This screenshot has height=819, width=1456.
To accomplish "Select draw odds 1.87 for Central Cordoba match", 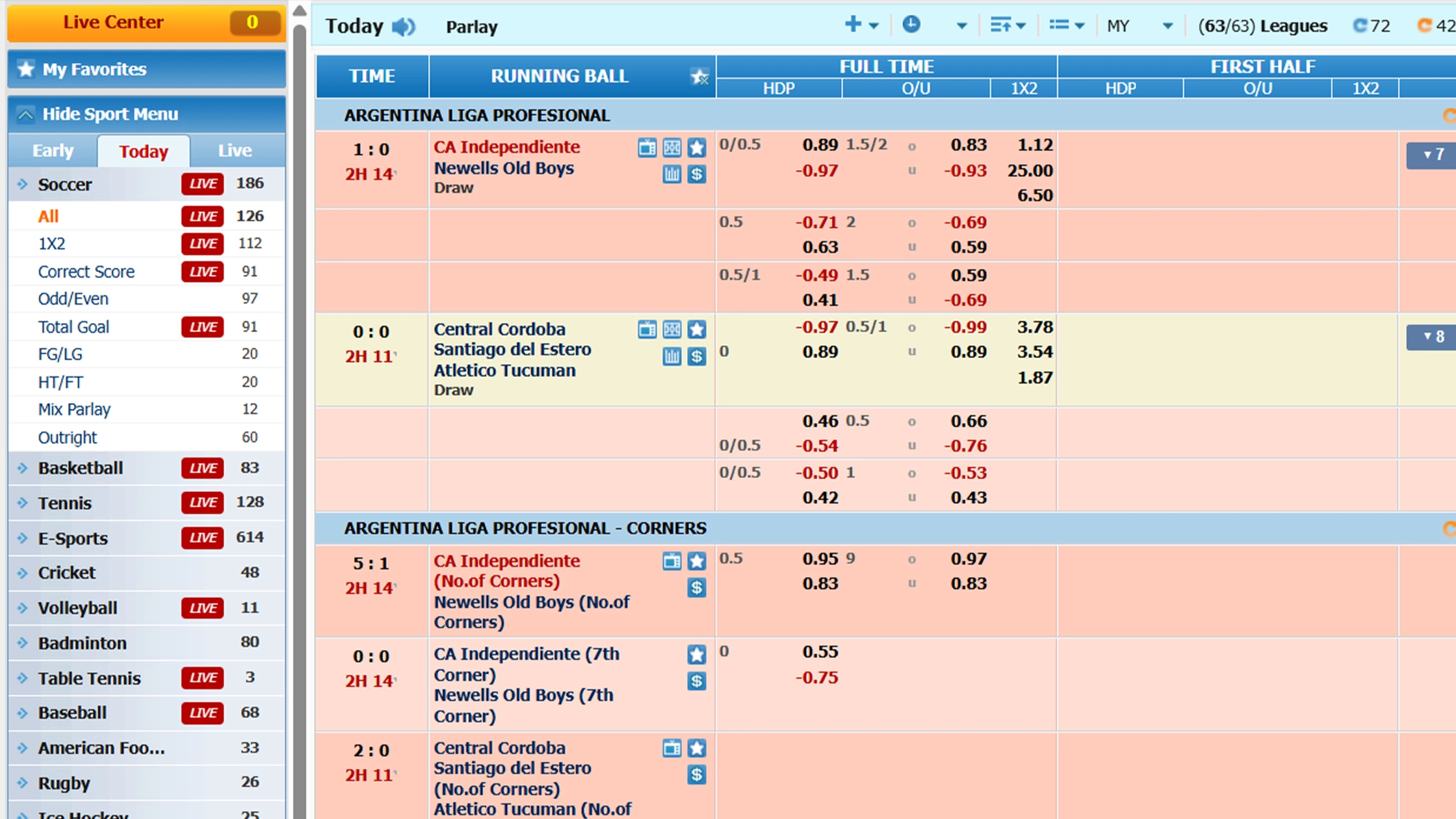I will click(x=1035, y=378).
